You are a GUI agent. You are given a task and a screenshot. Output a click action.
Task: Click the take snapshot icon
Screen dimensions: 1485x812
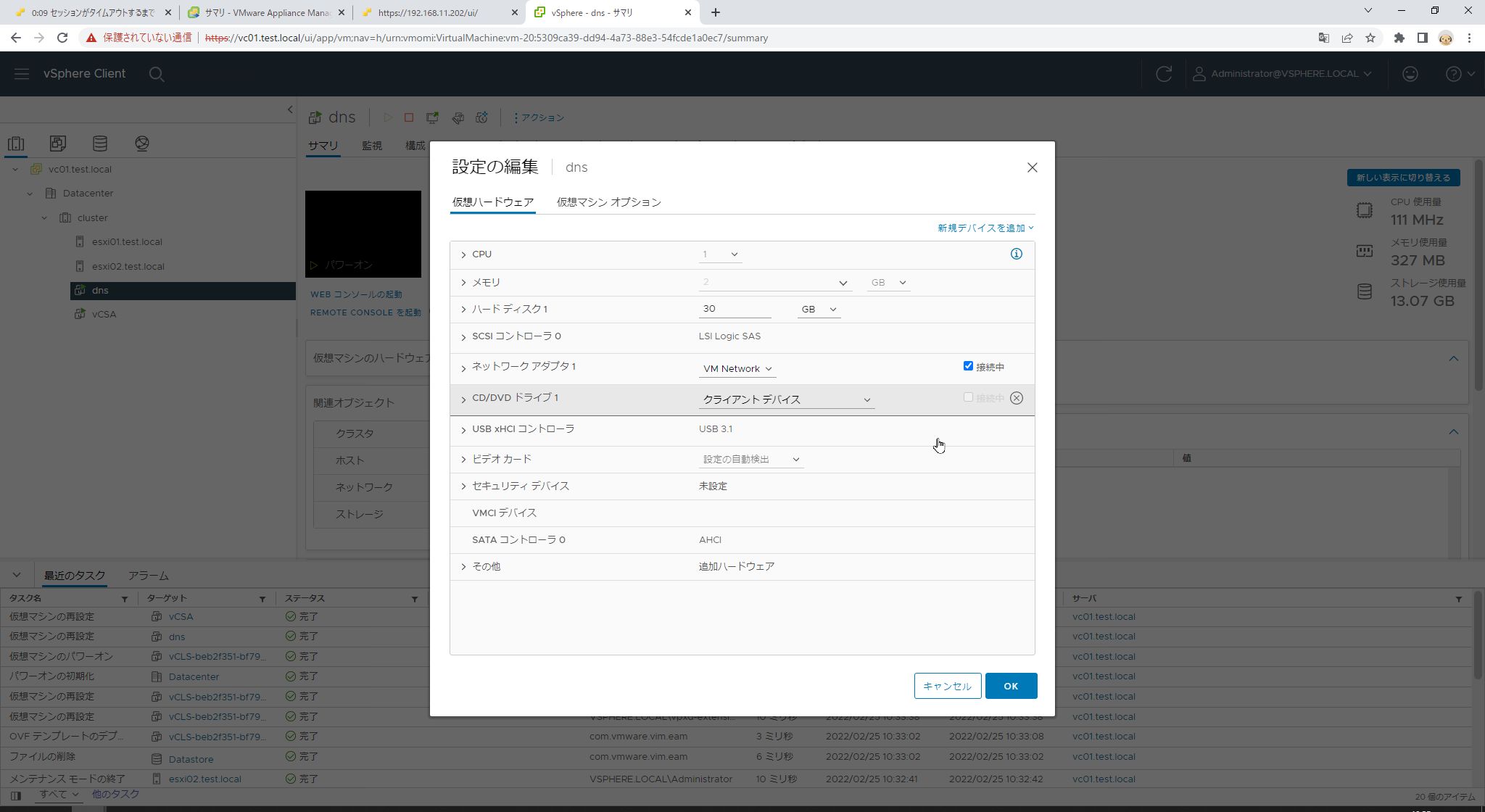(482, 117)
